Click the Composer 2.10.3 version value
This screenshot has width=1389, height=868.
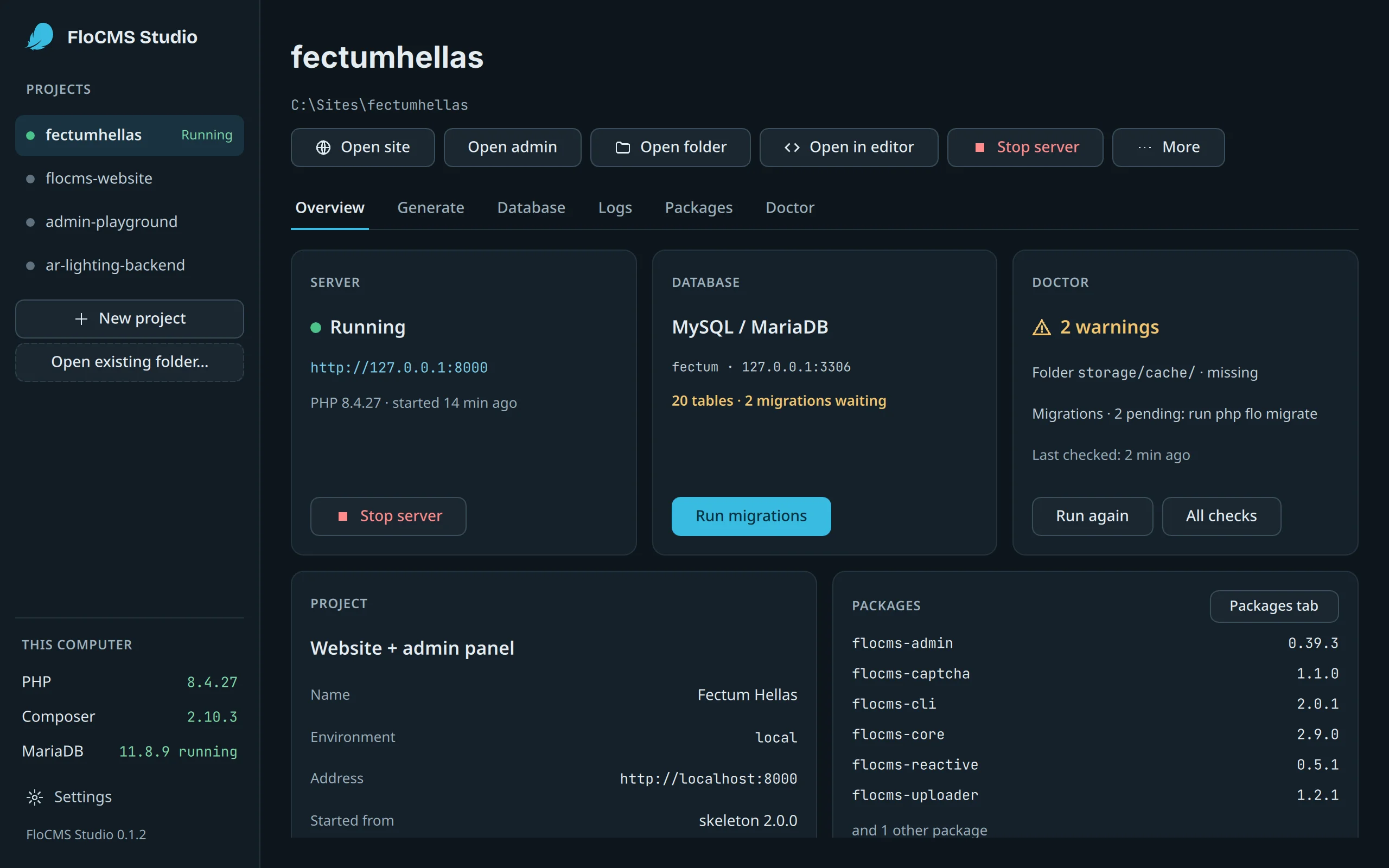point(212,717)
